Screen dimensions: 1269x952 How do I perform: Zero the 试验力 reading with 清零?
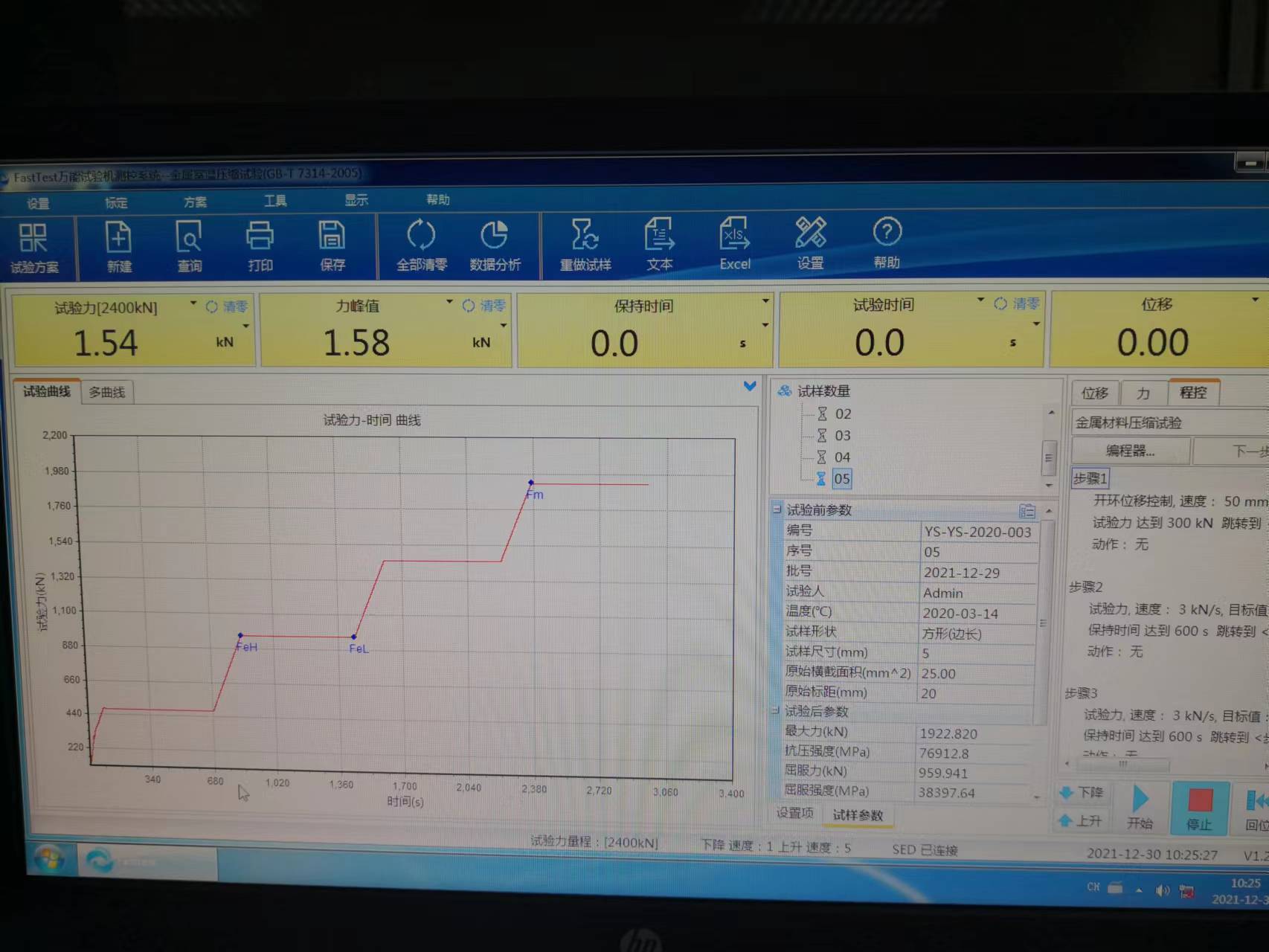click(227, 306)
